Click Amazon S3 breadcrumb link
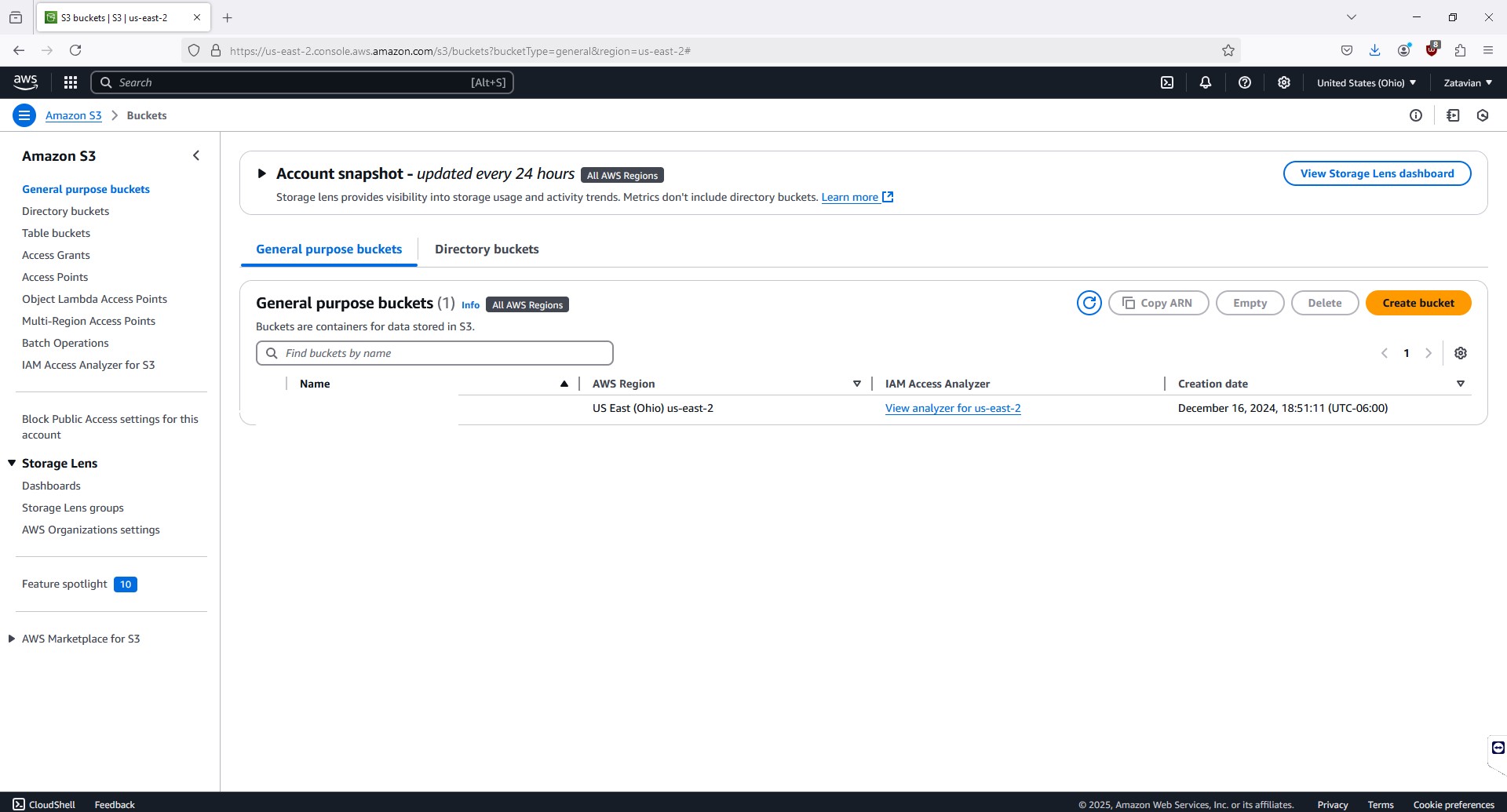1507x812 pixels. coord(73,115)
